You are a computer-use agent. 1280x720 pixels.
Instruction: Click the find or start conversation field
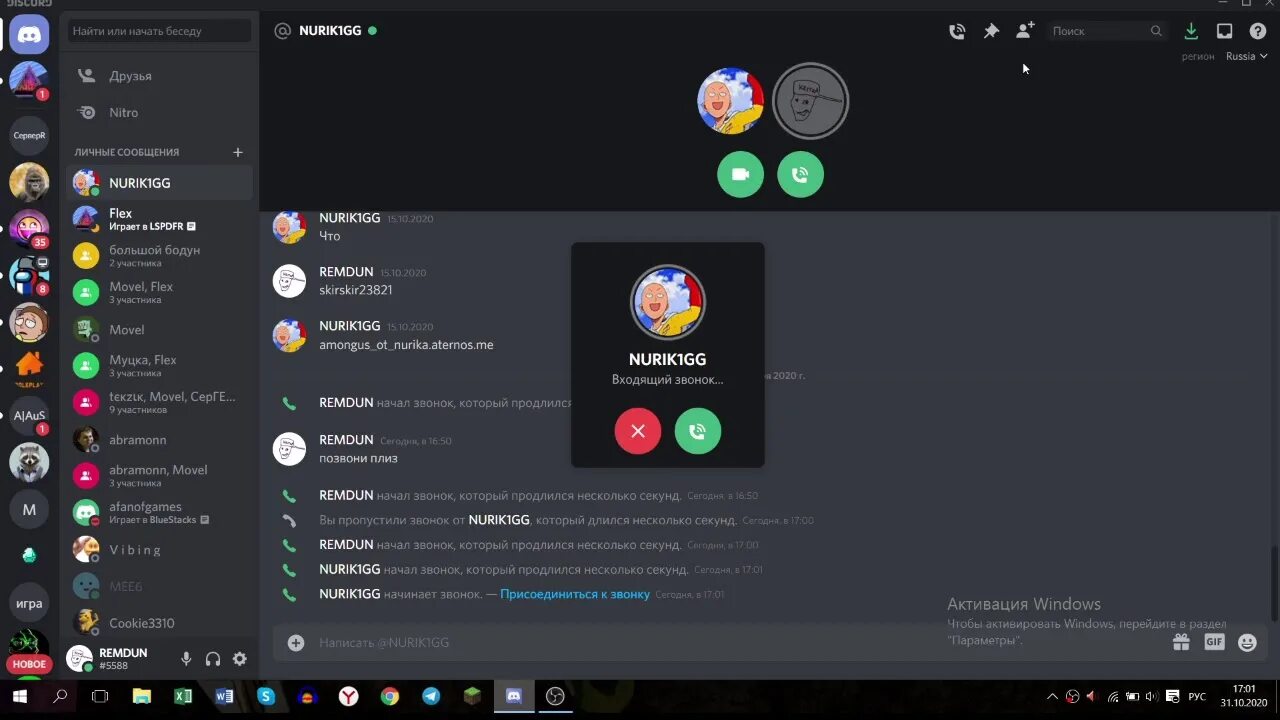click(160, 31)
